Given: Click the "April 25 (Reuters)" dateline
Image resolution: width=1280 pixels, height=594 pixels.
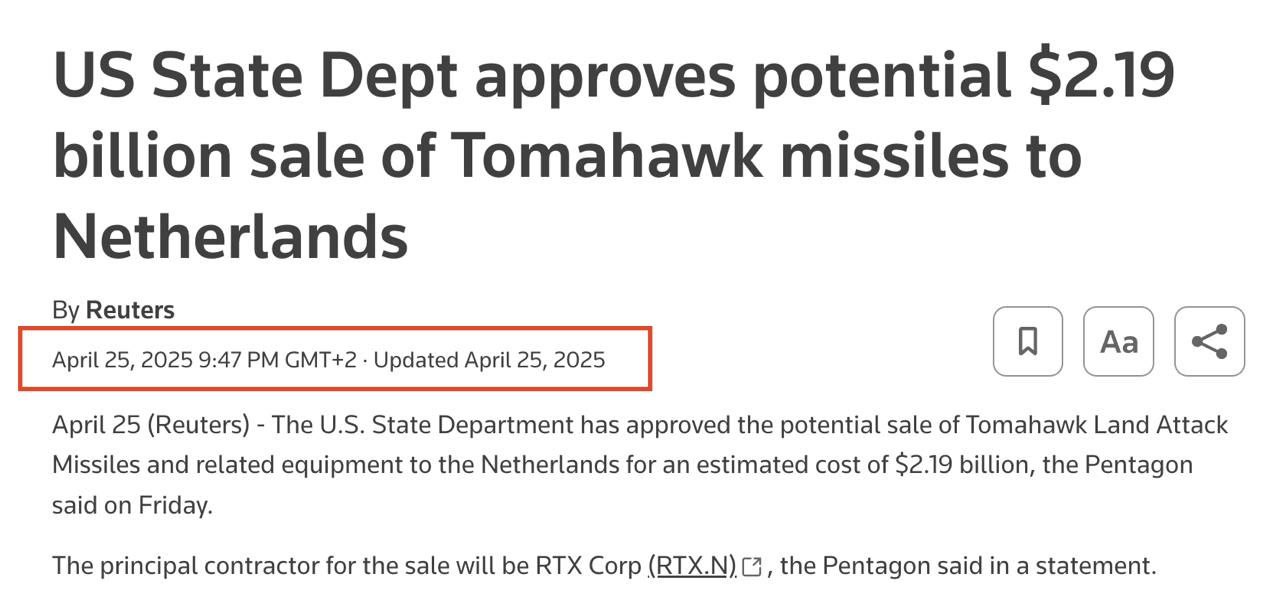Looking at the screenshot, I should click(x=150, y=425).
